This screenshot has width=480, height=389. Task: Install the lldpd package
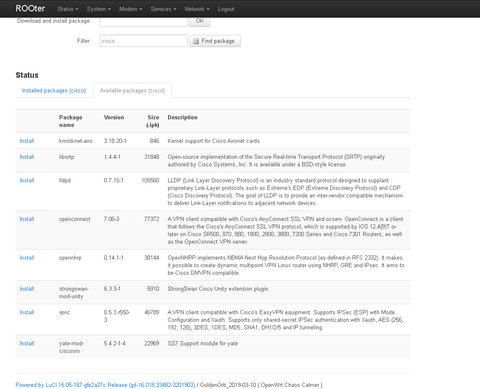[27, 180]
